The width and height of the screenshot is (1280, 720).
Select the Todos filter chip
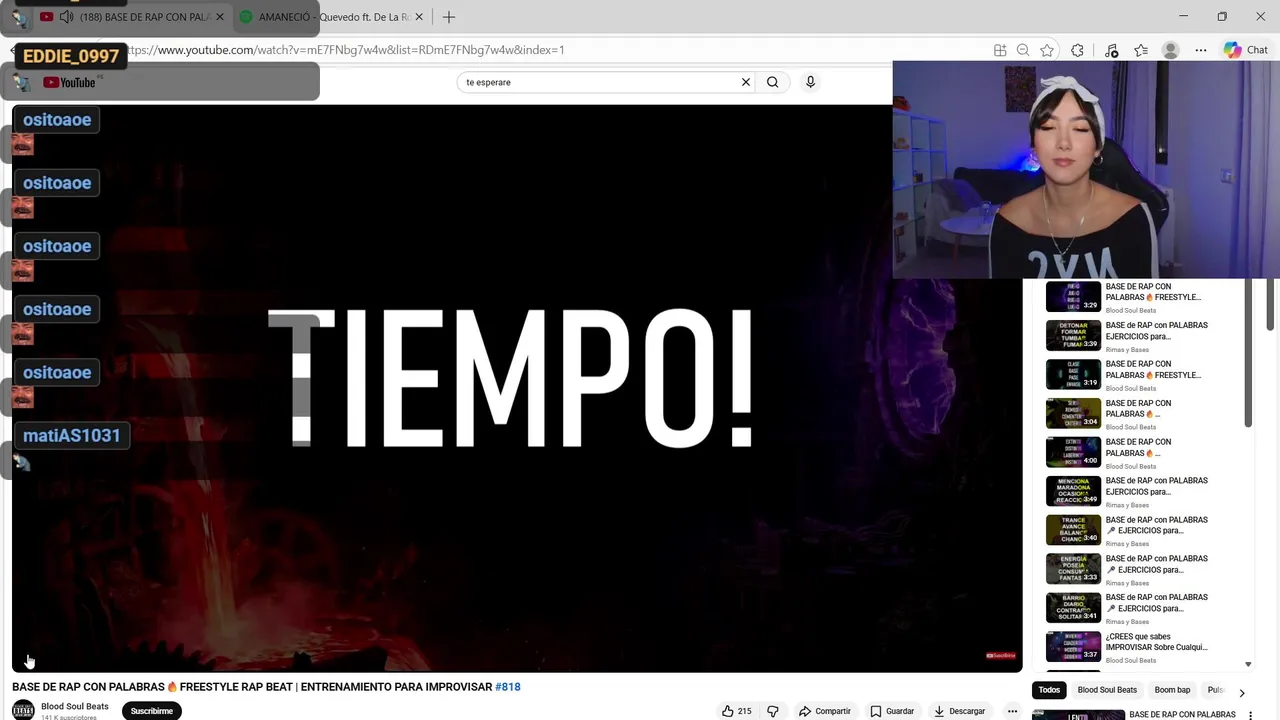1049,690
